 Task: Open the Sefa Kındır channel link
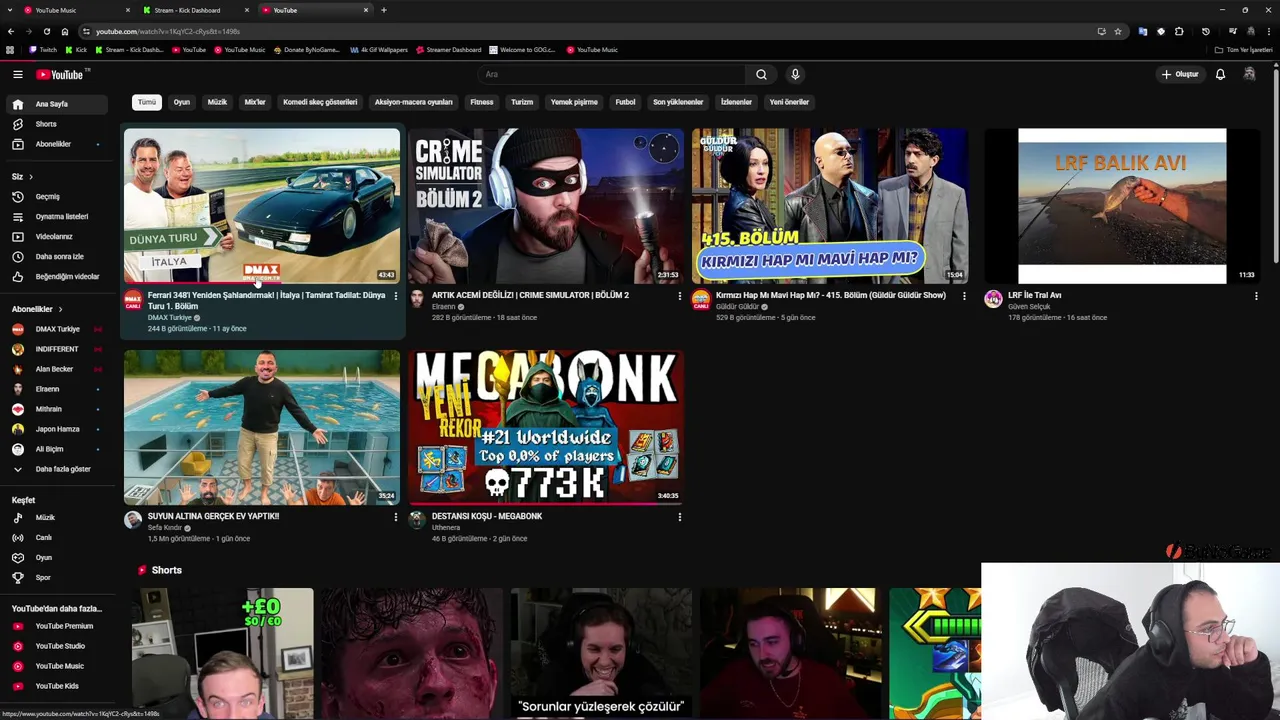pos(165,528)
